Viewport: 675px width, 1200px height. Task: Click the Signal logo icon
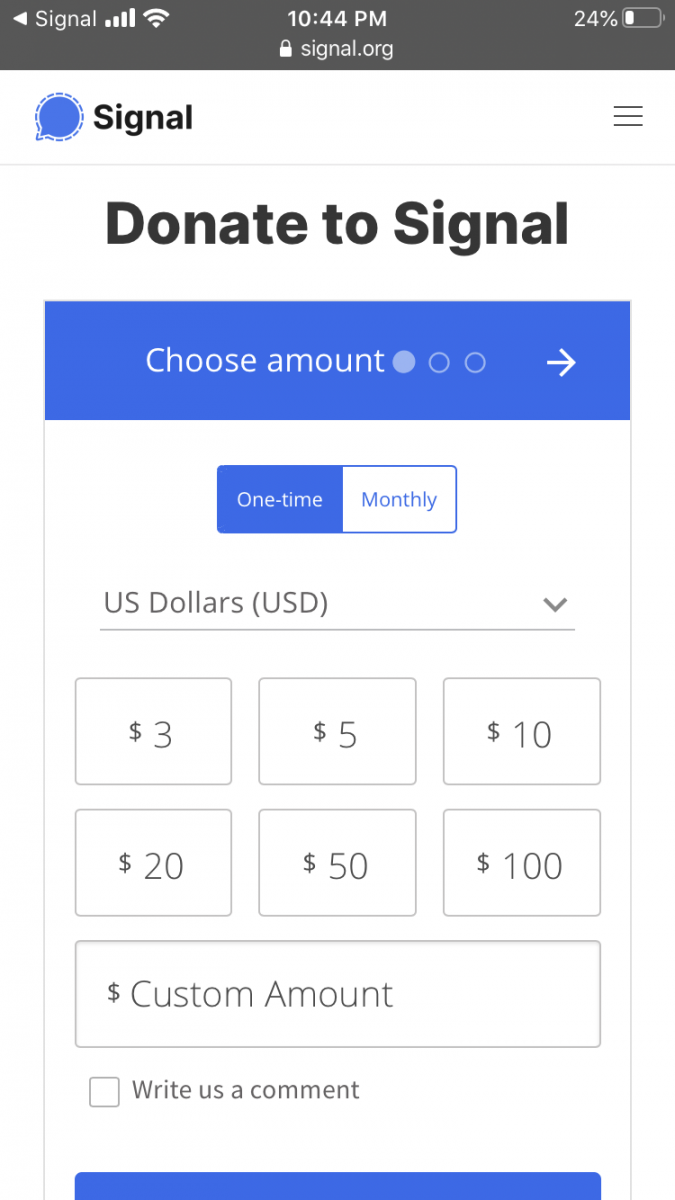click(58, 117)
